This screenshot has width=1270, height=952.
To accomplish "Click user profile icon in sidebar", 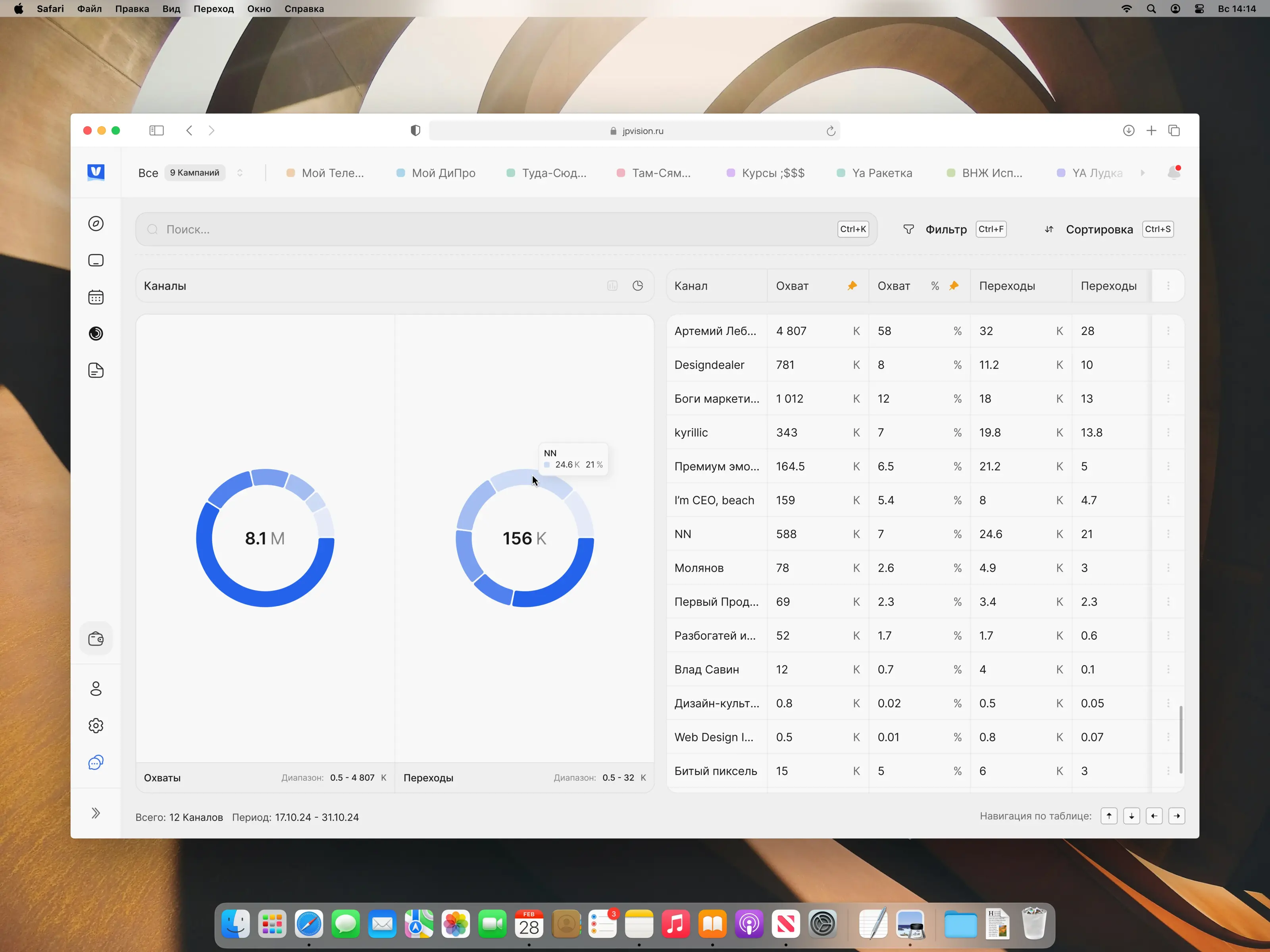I will coord(96,689).
